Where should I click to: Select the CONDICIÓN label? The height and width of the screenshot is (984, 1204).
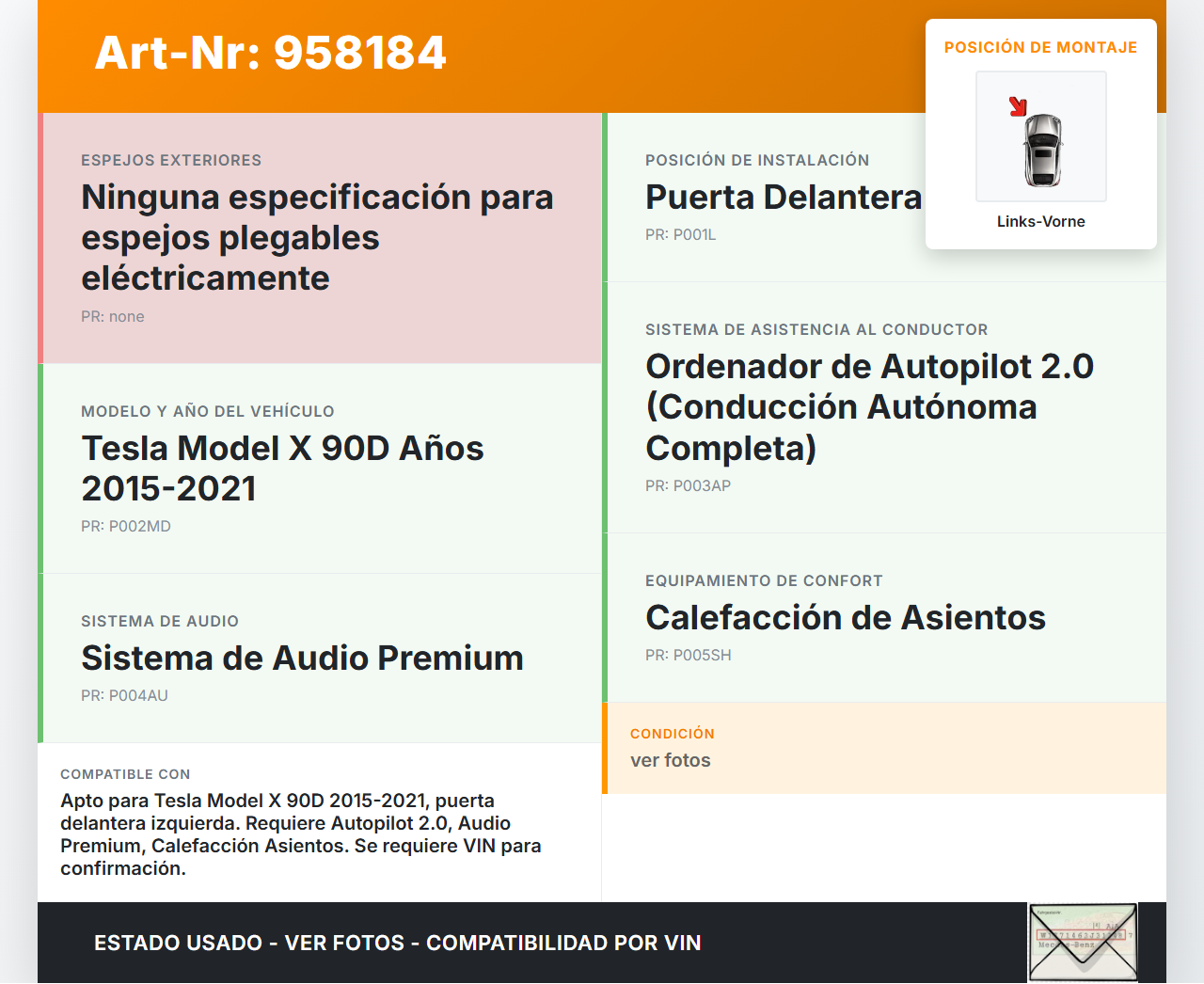tap(673, 734)
